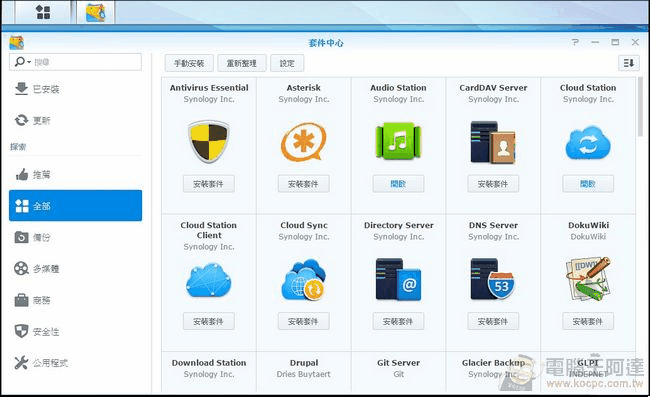Open the DokuWiki pencil icon
This screenshot has height=397, width=650.
point(588,278)
